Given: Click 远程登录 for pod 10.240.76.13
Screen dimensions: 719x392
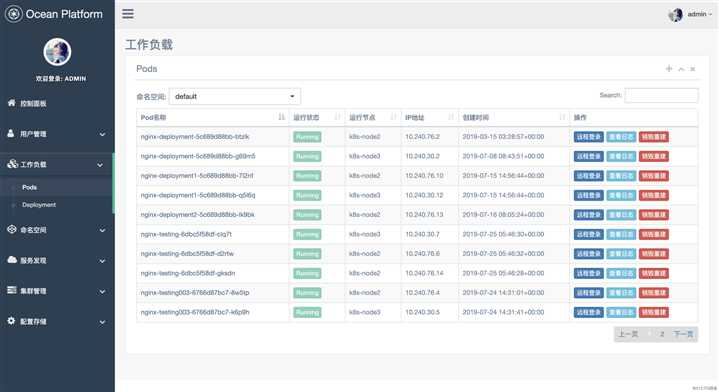Looking at the screenshot, I should coord(588,215).
